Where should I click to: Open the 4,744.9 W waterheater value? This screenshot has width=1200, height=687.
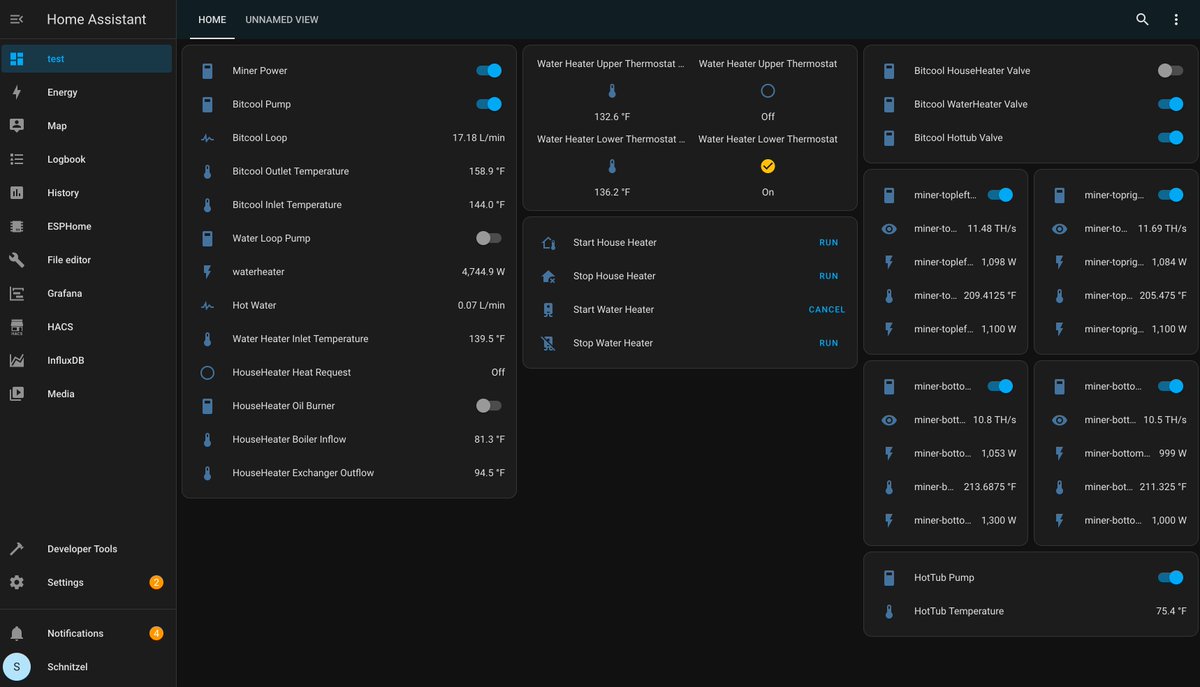pyautogui.click(x=484, y=271)
